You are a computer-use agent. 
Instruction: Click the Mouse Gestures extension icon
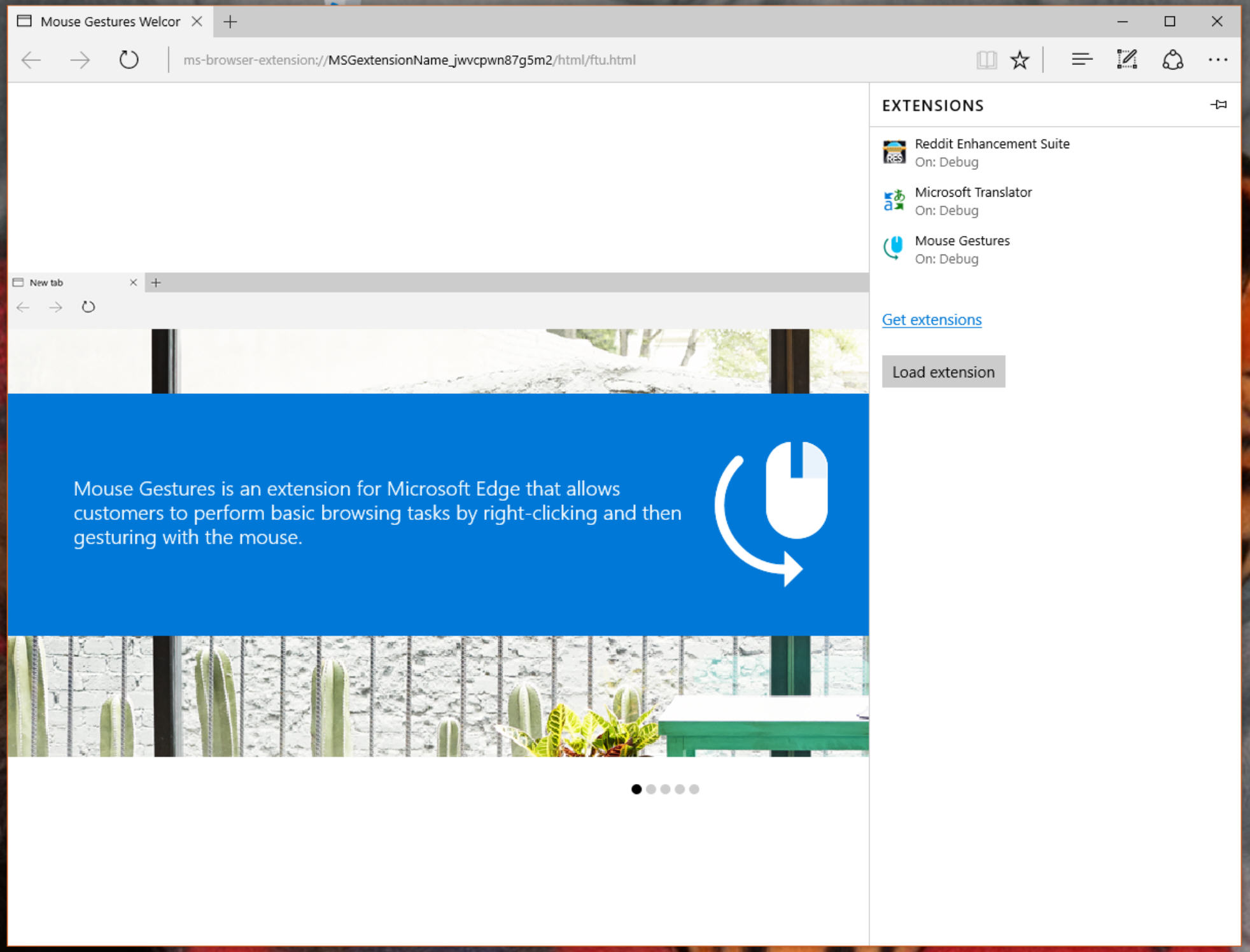(893, 248)
